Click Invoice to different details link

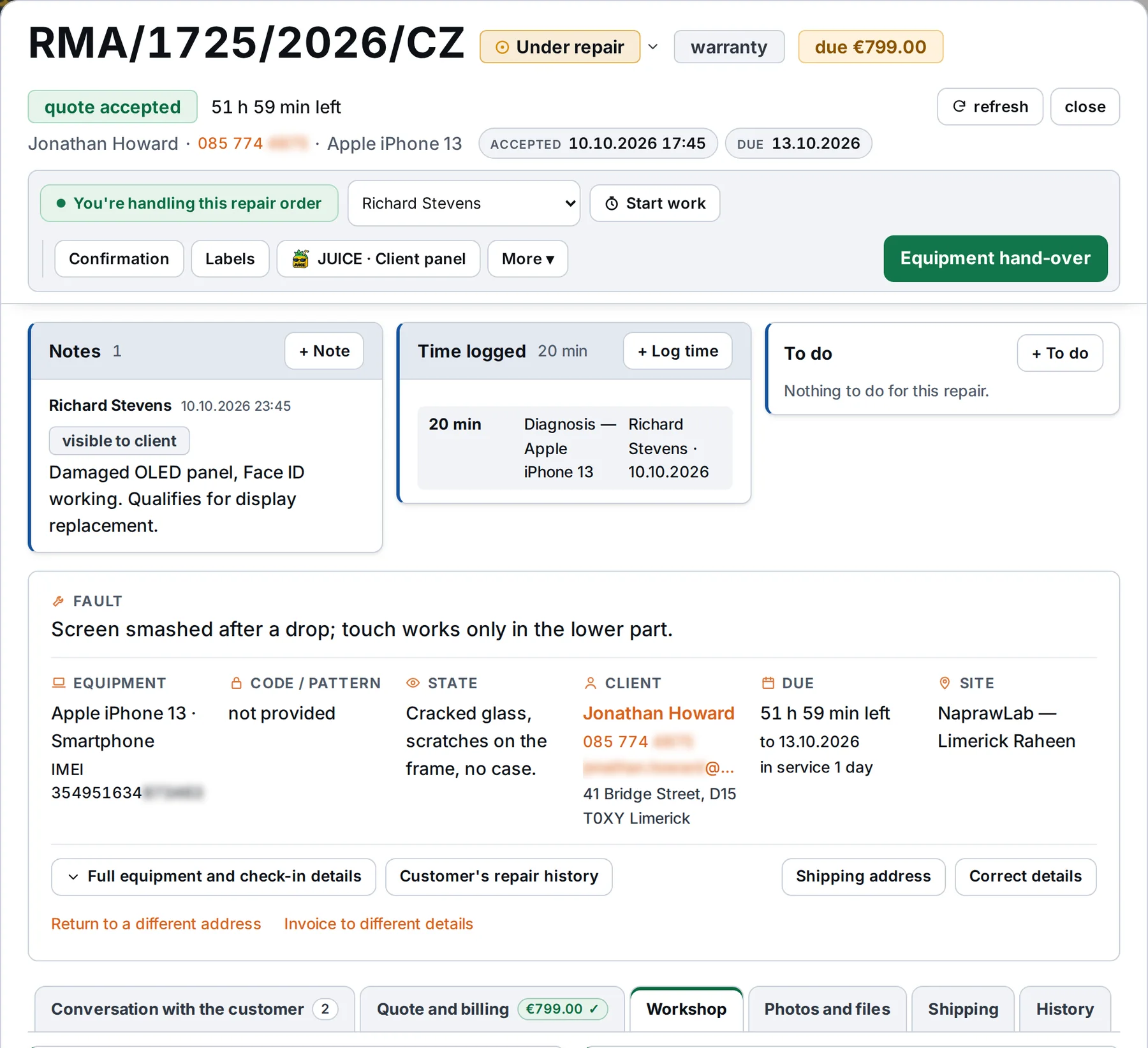point(379,924)
